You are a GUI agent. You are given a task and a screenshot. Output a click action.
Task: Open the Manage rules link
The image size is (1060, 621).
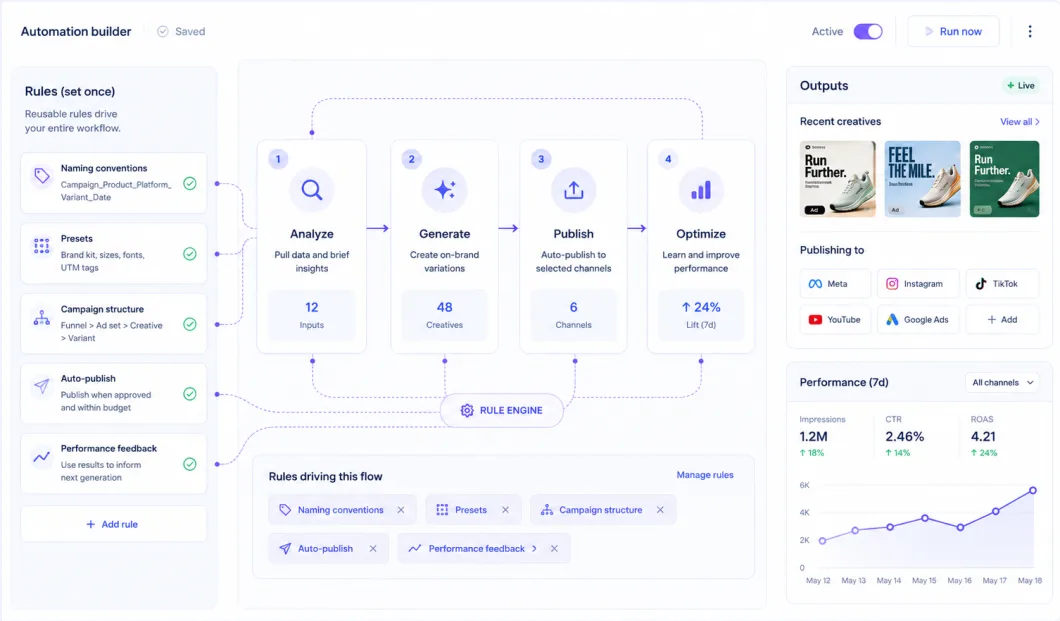click(x=704, y=475)
